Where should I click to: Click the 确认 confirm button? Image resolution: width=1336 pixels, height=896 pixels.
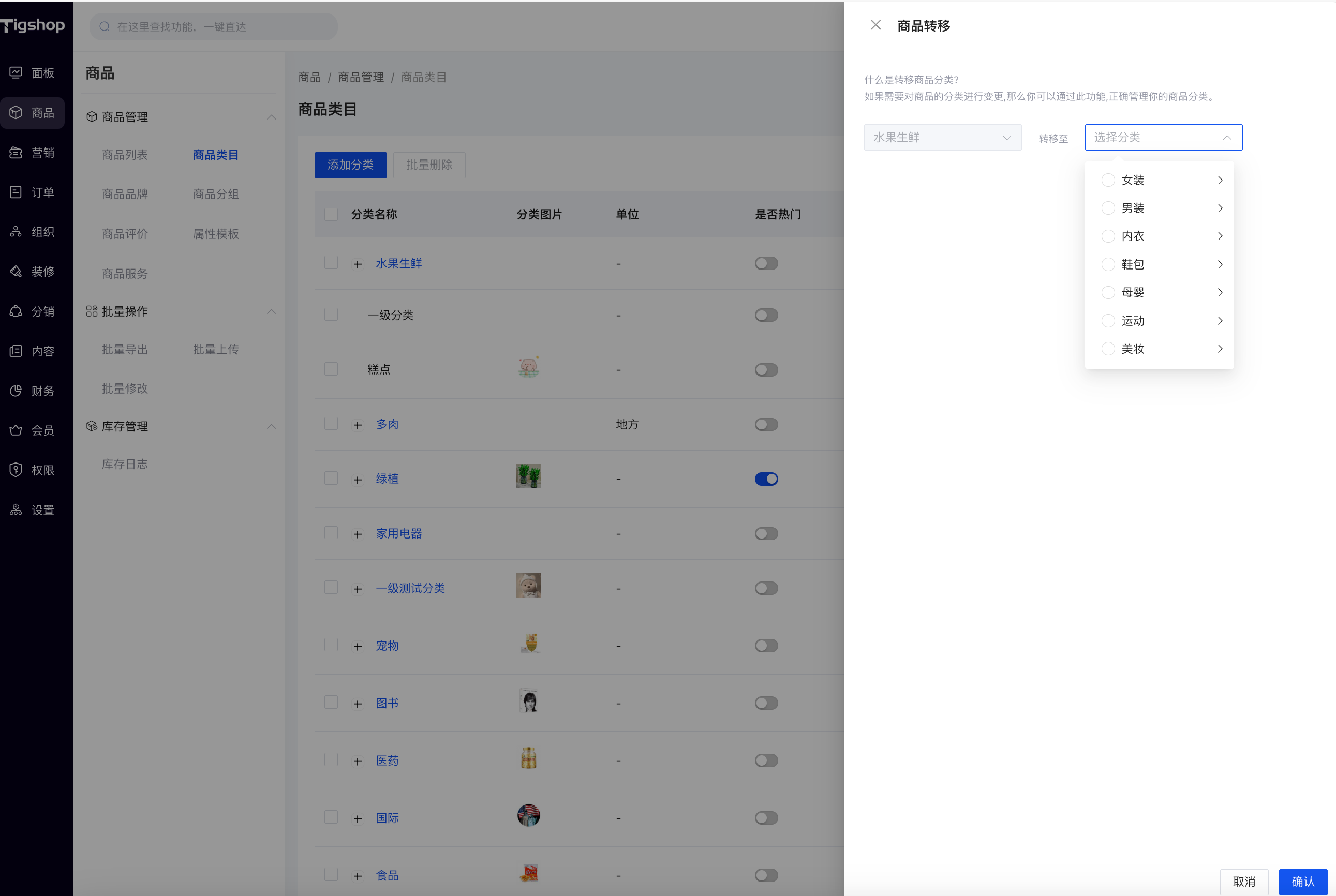(x=1302, y=882)
